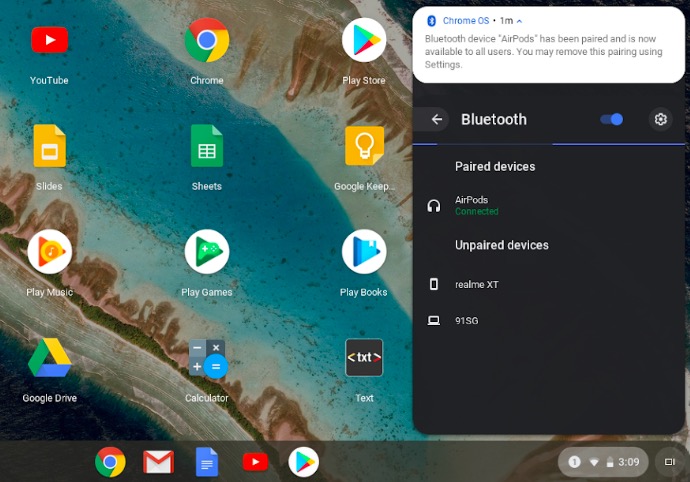Image resolution: width=690 pixels, height=482 pixels.
Task: Open Gmail from the shelf
Action: click(158, 462)
